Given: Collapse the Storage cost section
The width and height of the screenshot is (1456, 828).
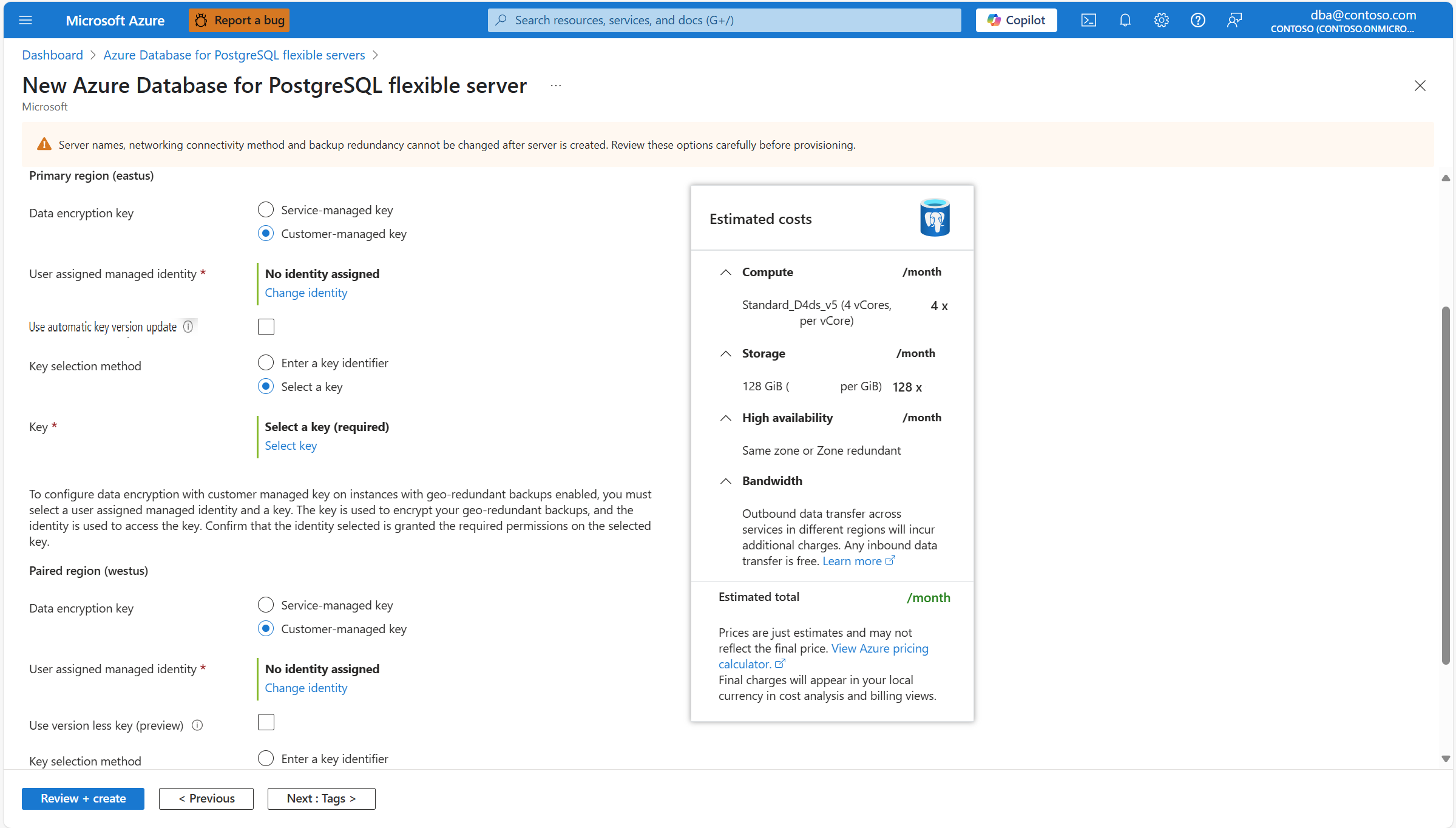Looking at the screenshot, I should (x=725, y=353).
